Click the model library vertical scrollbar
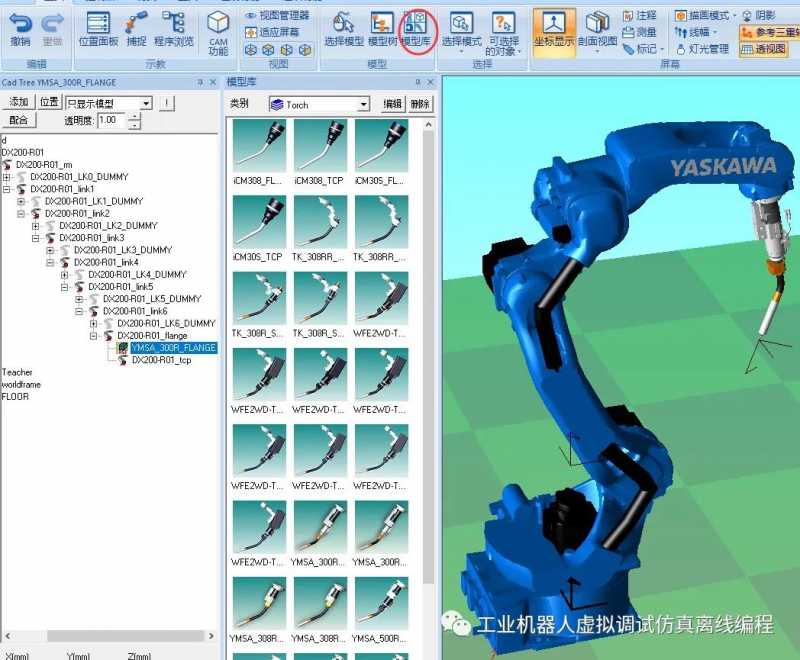This screenshot has width=800, height=660. [429, 357]
